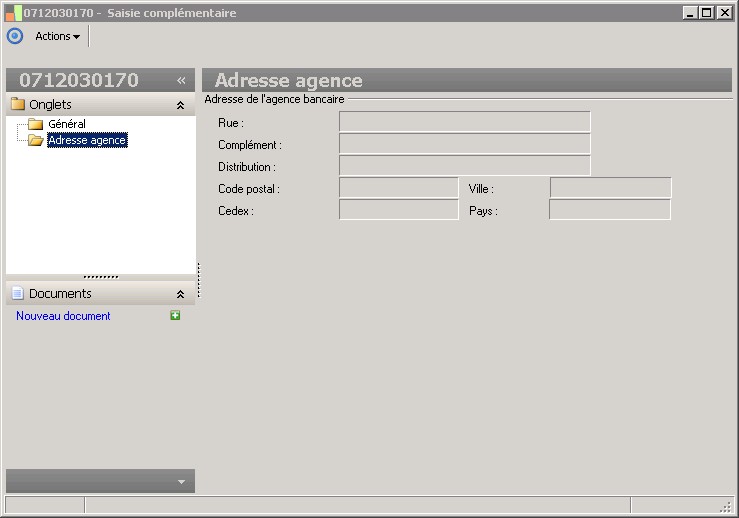Click the application icon in title bar
This screenshot has width=739, height=518.
point(14,13)
